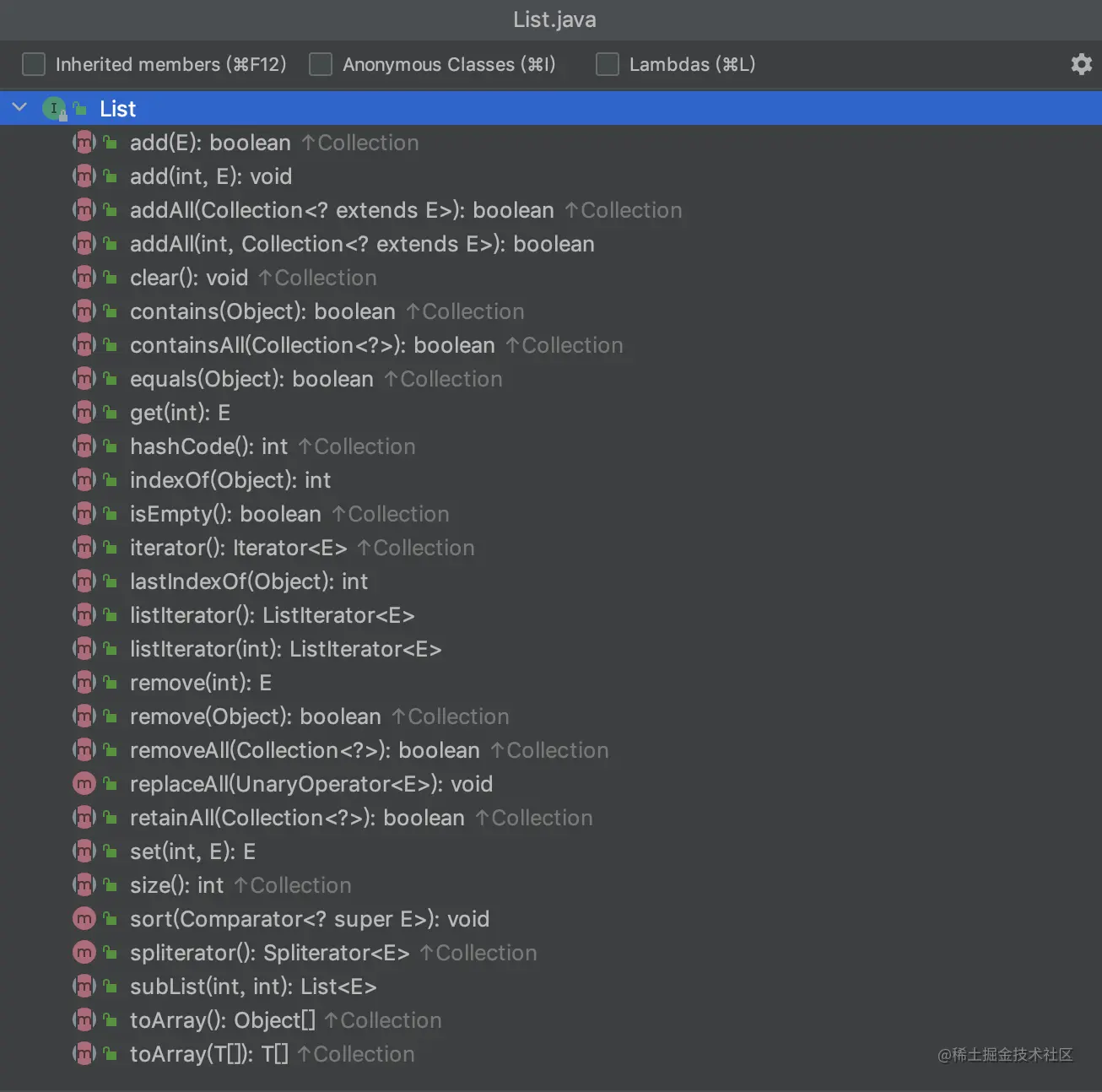Select contains(Object): boolean method name
This screenshot has width=1102, height=1092.
(262, 311)
